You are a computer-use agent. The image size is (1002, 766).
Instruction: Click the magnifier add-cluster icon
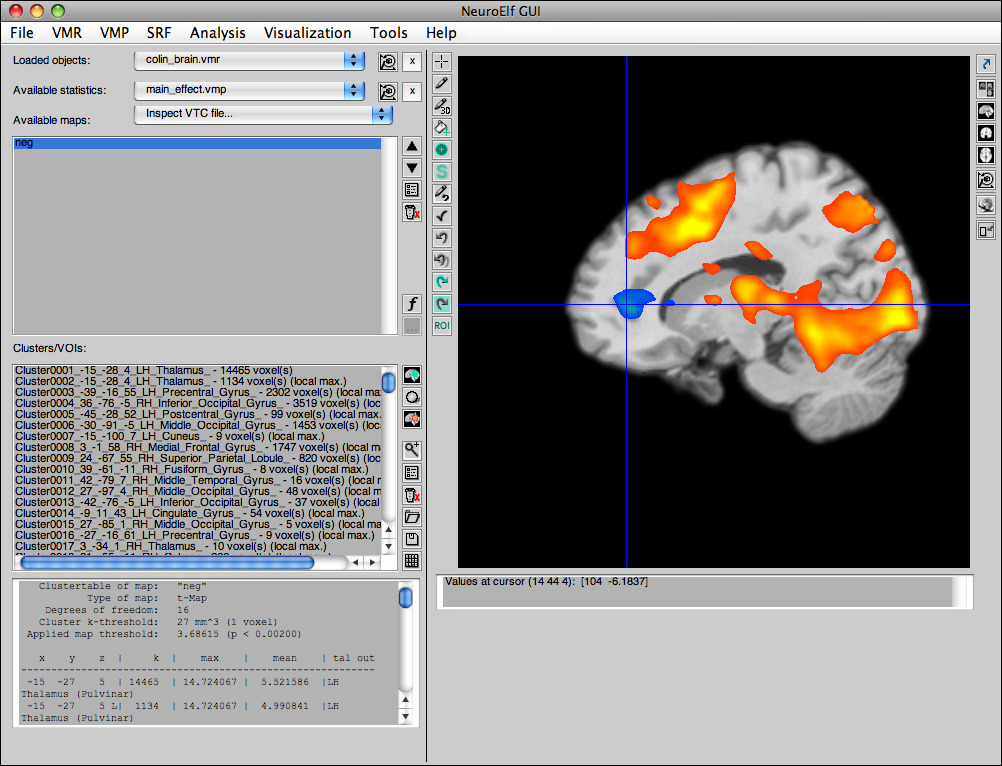[x=411, y=449]
